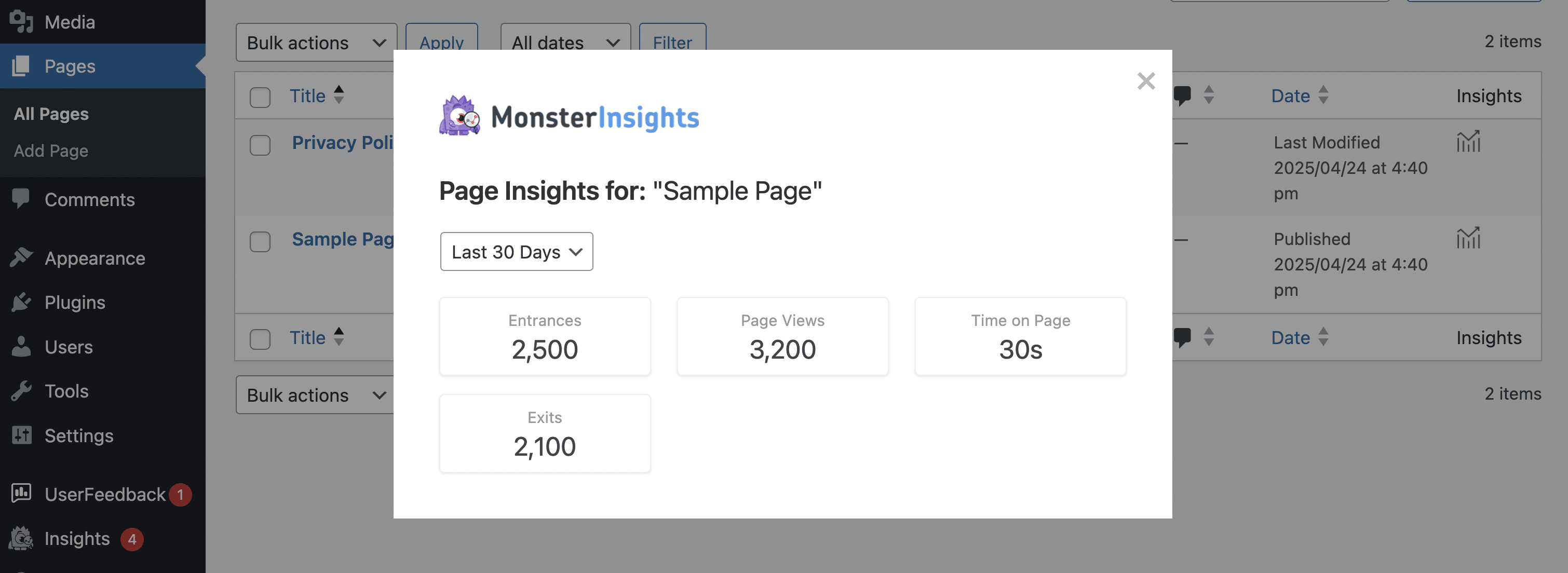Click the Page Views stat card
The image size is (1568, 573).
click(782, 336)
